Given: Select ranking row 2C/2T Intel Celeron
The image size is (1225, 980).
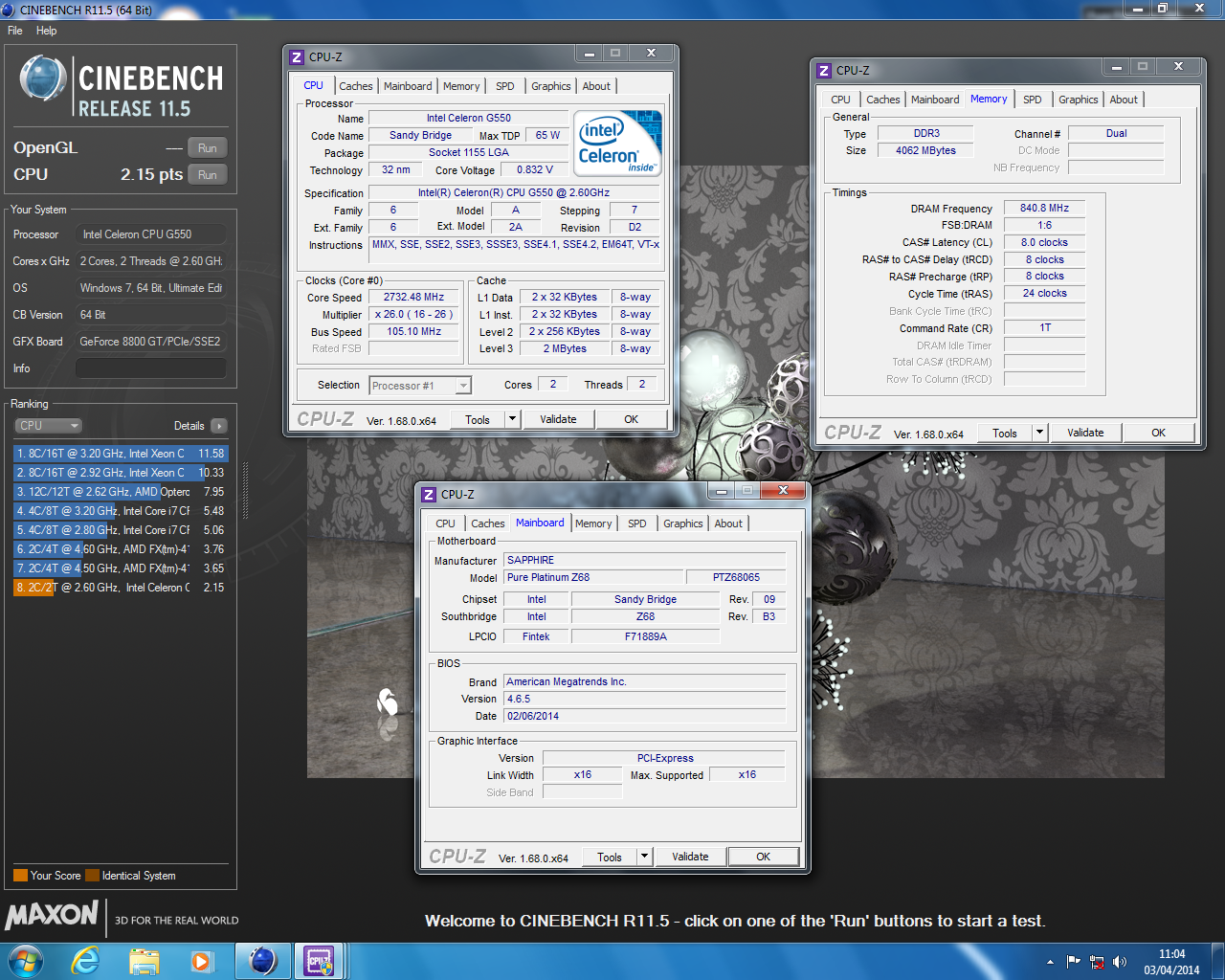Looking at the screenshot, I should 121,588.
